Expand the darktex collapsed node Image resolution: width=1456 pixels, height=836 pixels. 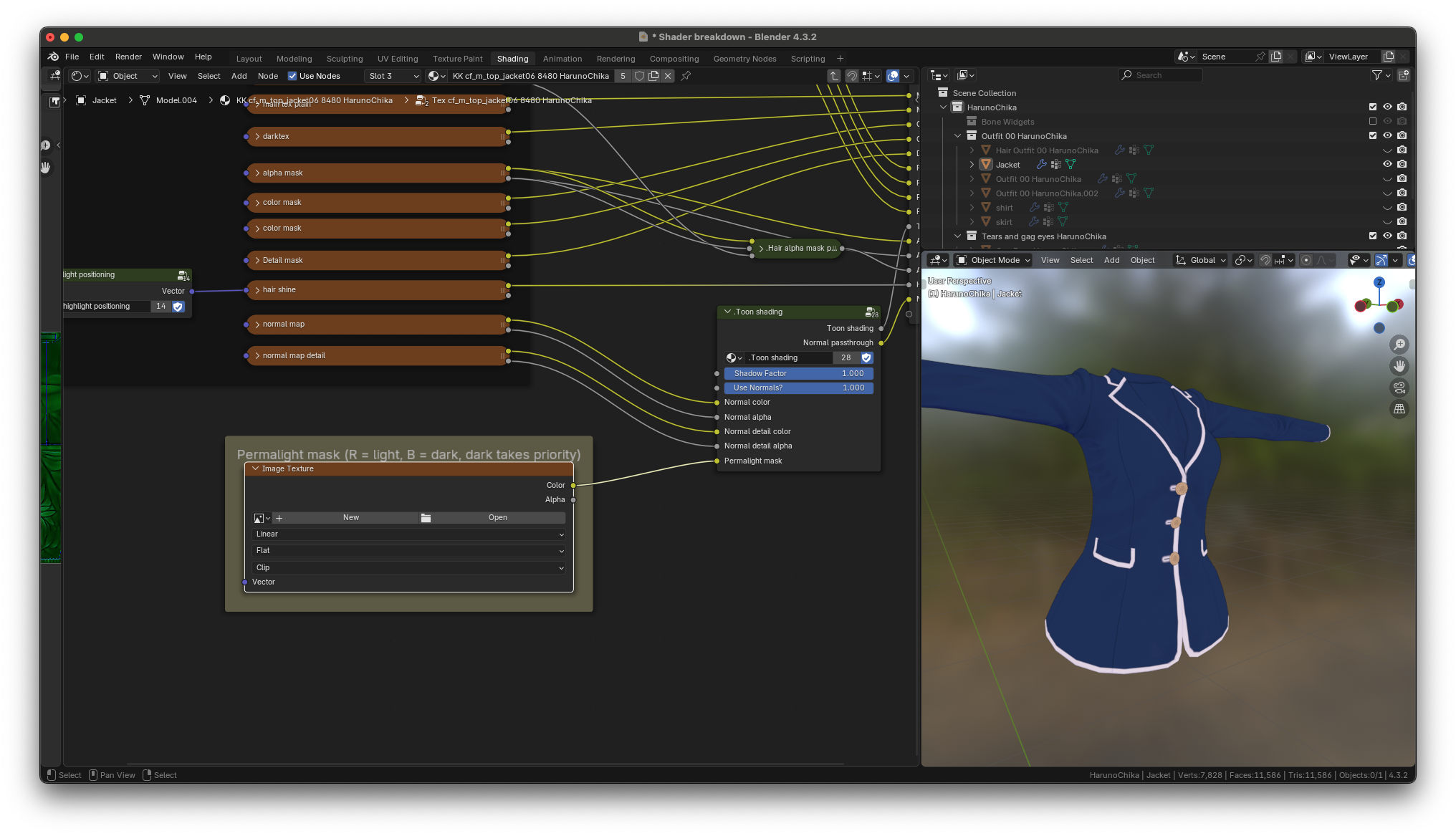click(x=257, y=136)
